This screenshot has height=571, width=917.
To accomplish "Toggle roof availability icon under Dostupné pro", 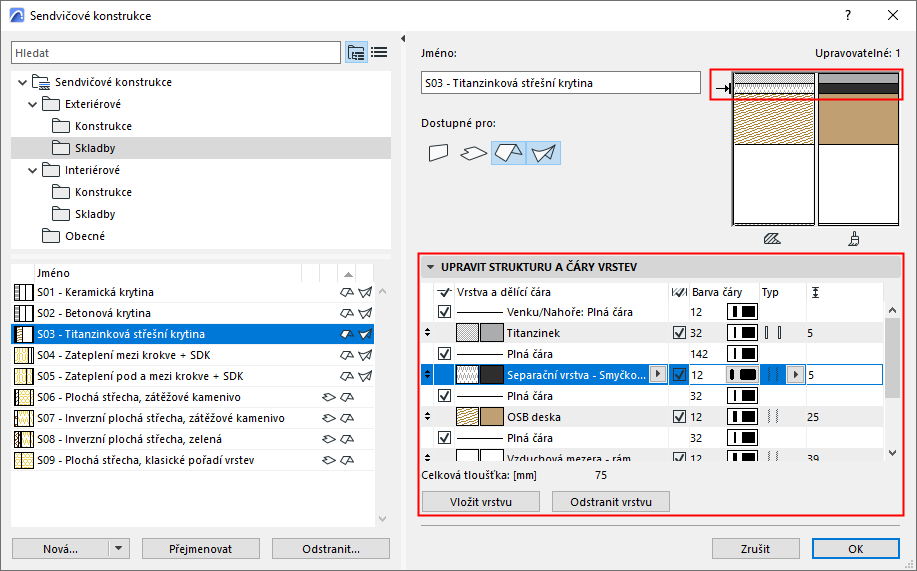I will [x=509, y=153].
